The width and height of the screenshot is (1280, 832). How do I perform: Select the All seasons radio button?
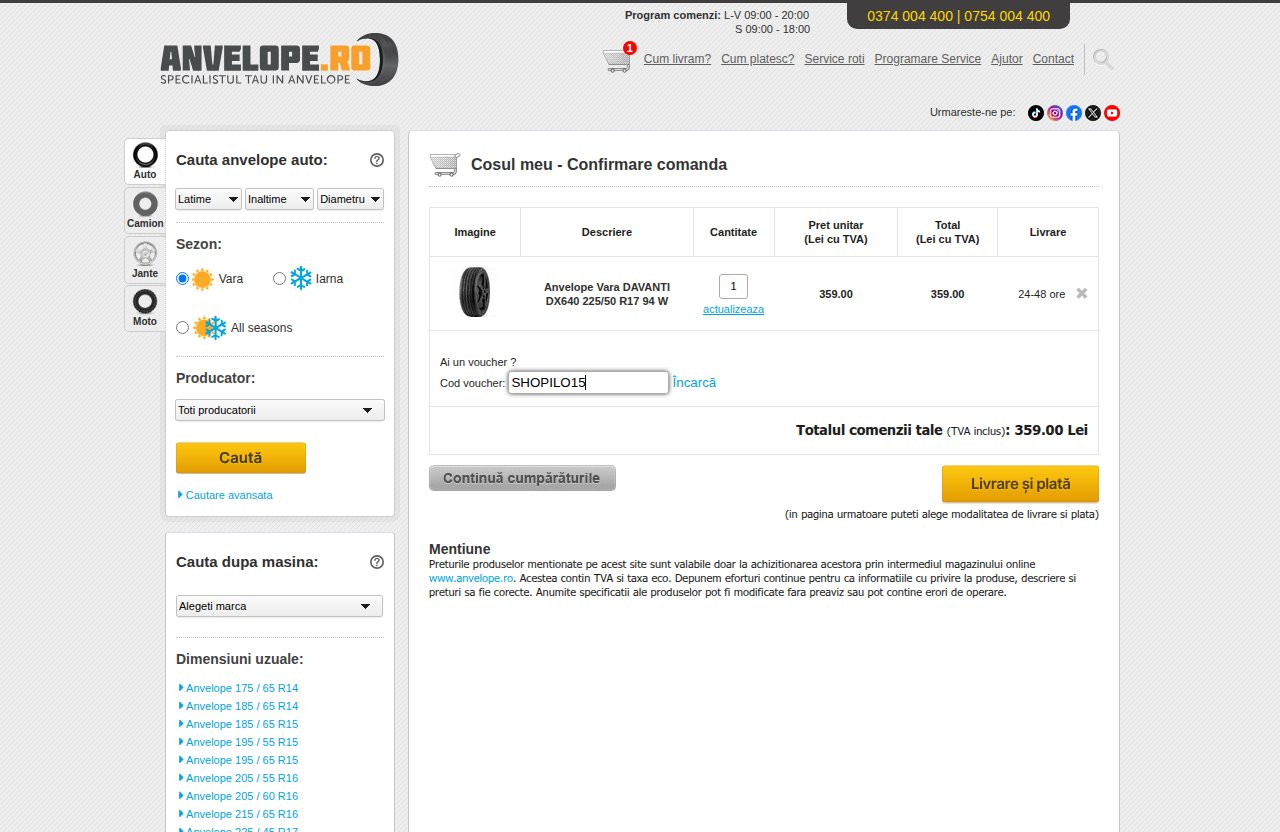tap(182, 327)
